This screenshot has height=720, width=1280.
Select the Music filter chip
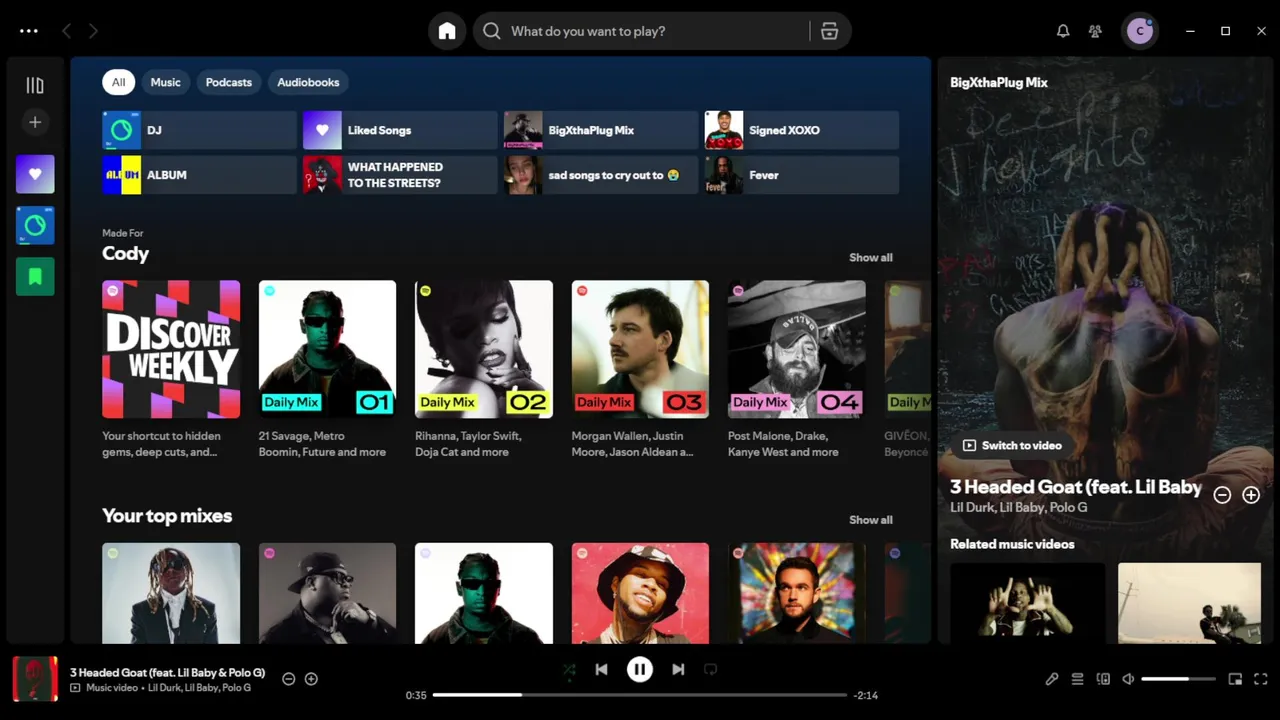165,82
